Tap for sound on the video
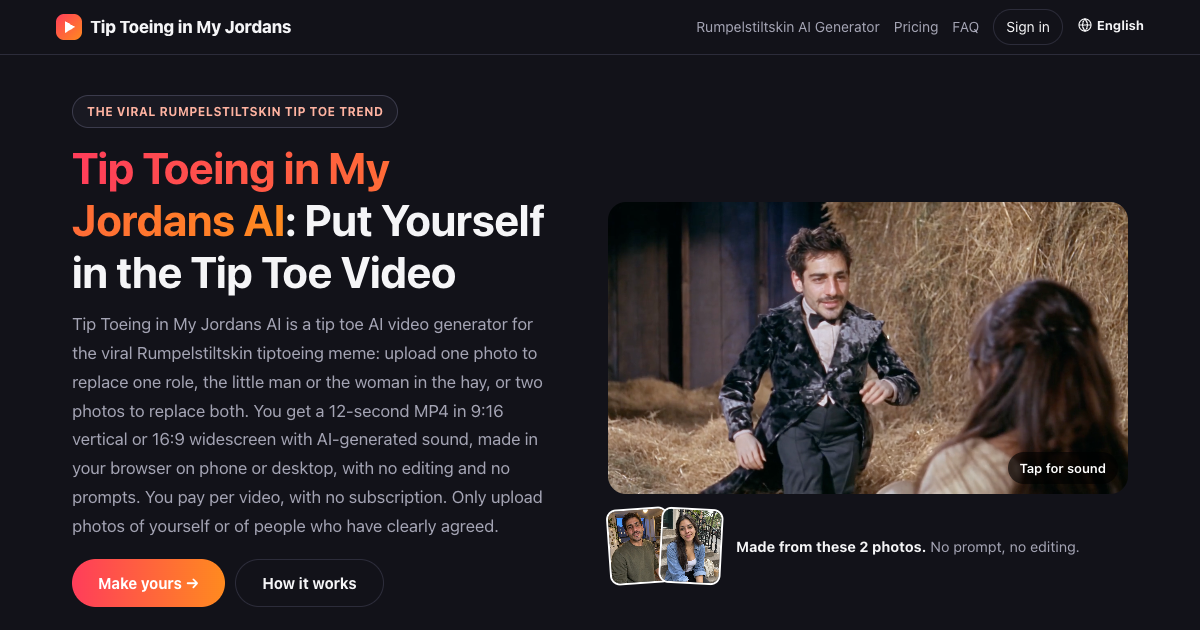 (1063, 468)
